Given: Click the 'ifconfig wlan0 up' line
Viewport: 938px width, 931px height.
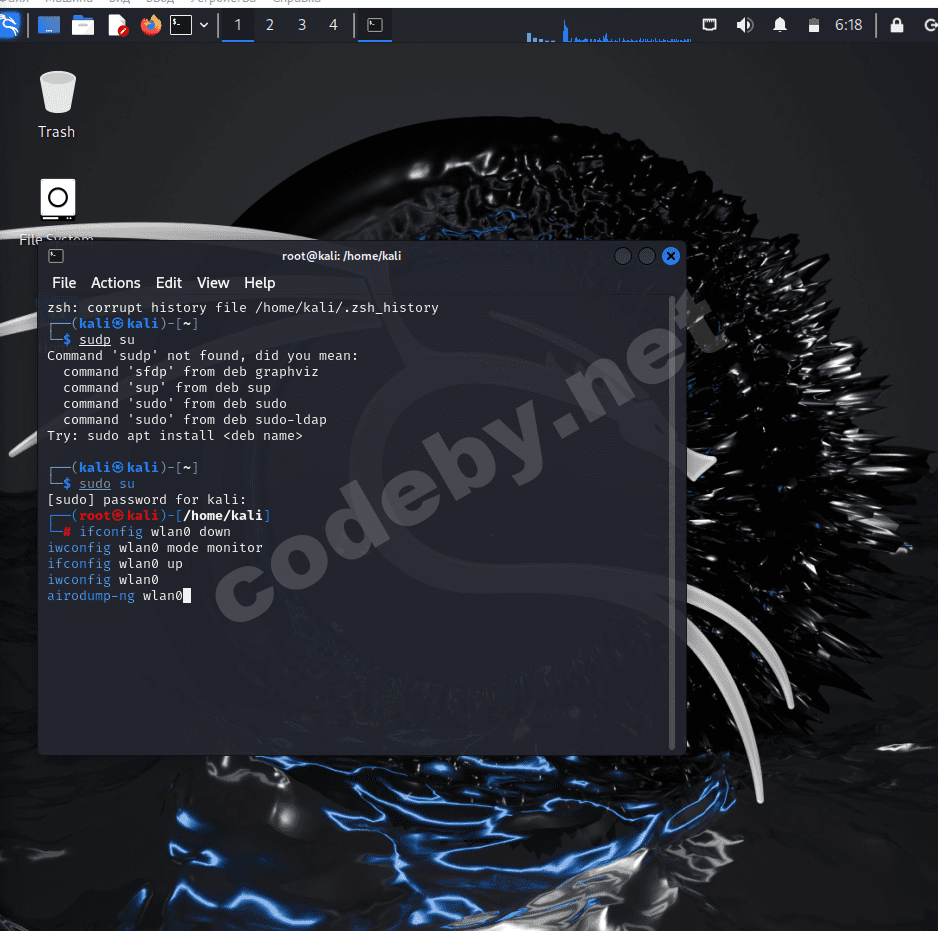Looking at the screenshot, I should [x=115, y=564].
